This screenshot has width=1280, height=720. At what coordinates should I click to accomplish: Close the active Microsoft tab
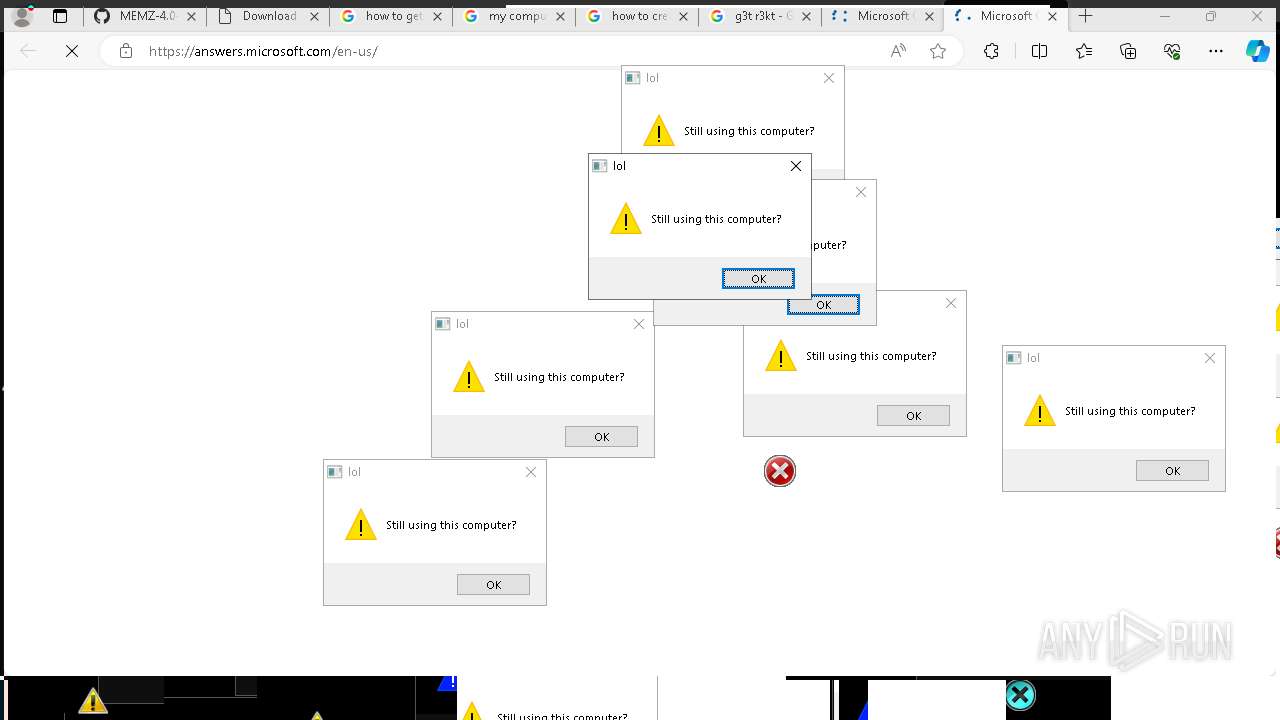click(1052, 16)
